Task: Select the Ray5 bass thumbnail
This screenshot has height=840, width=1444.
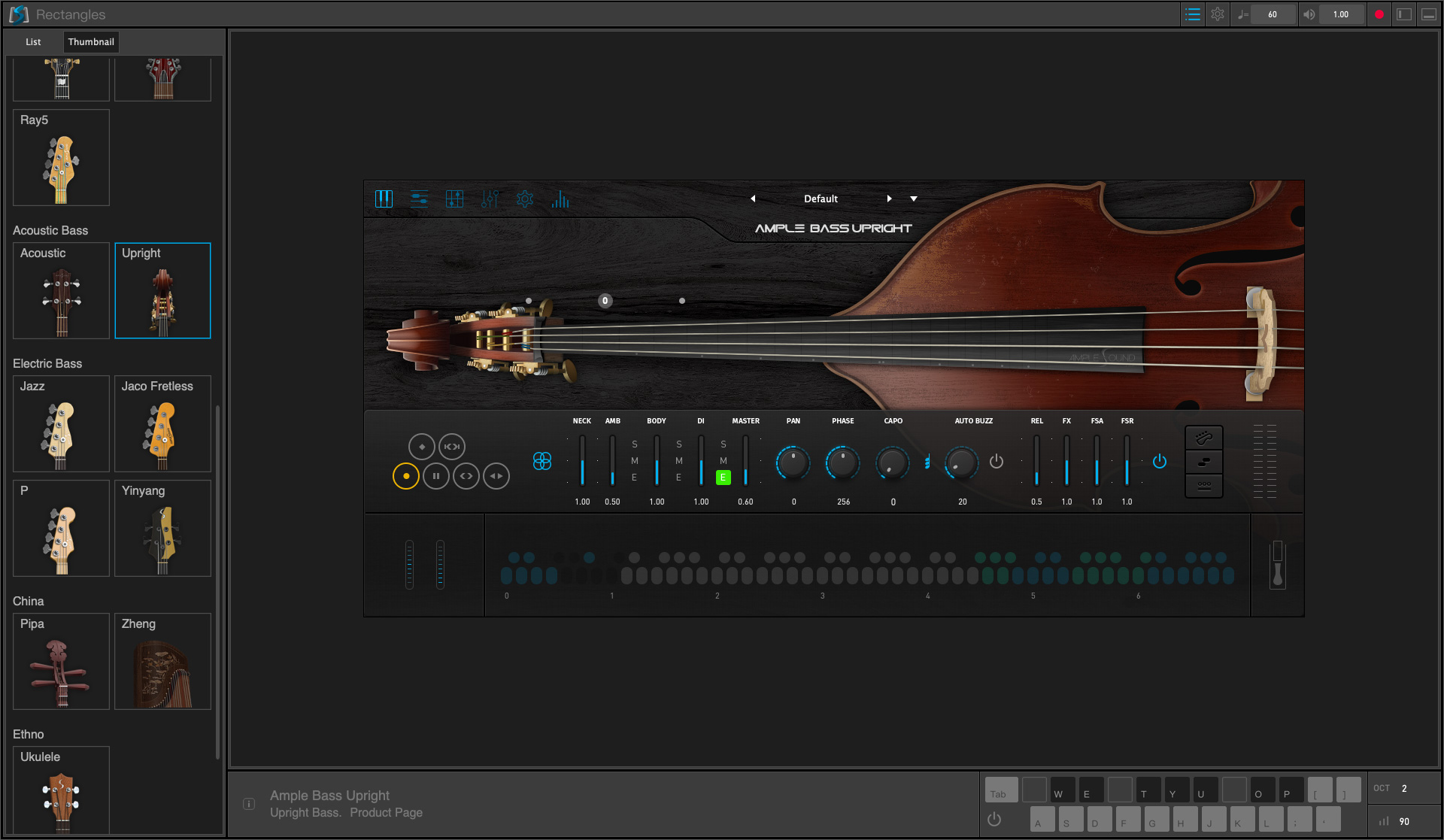Action: pyautogui.click(x=61, y=157)
